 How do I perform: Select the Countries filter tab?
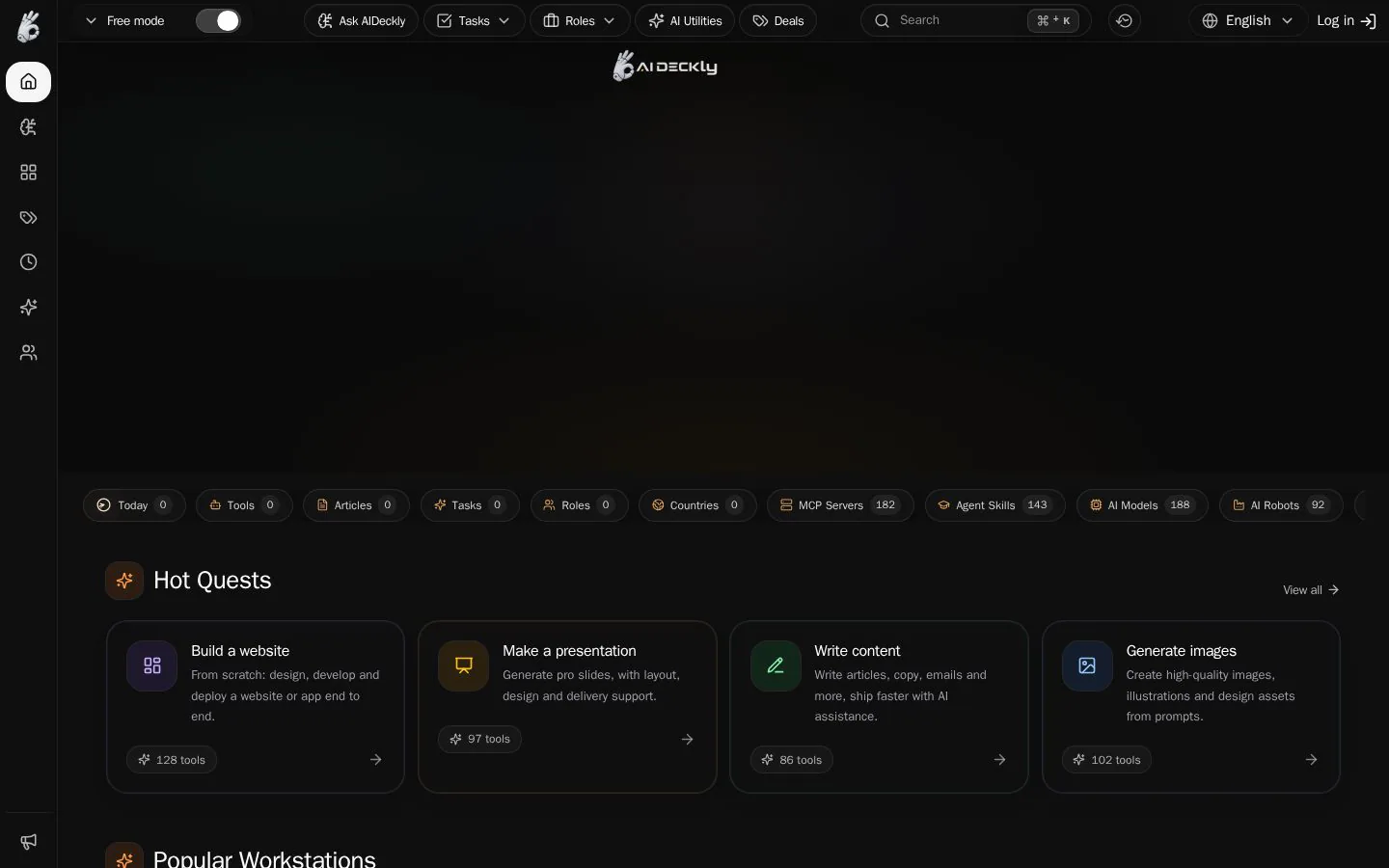(697, 505)
